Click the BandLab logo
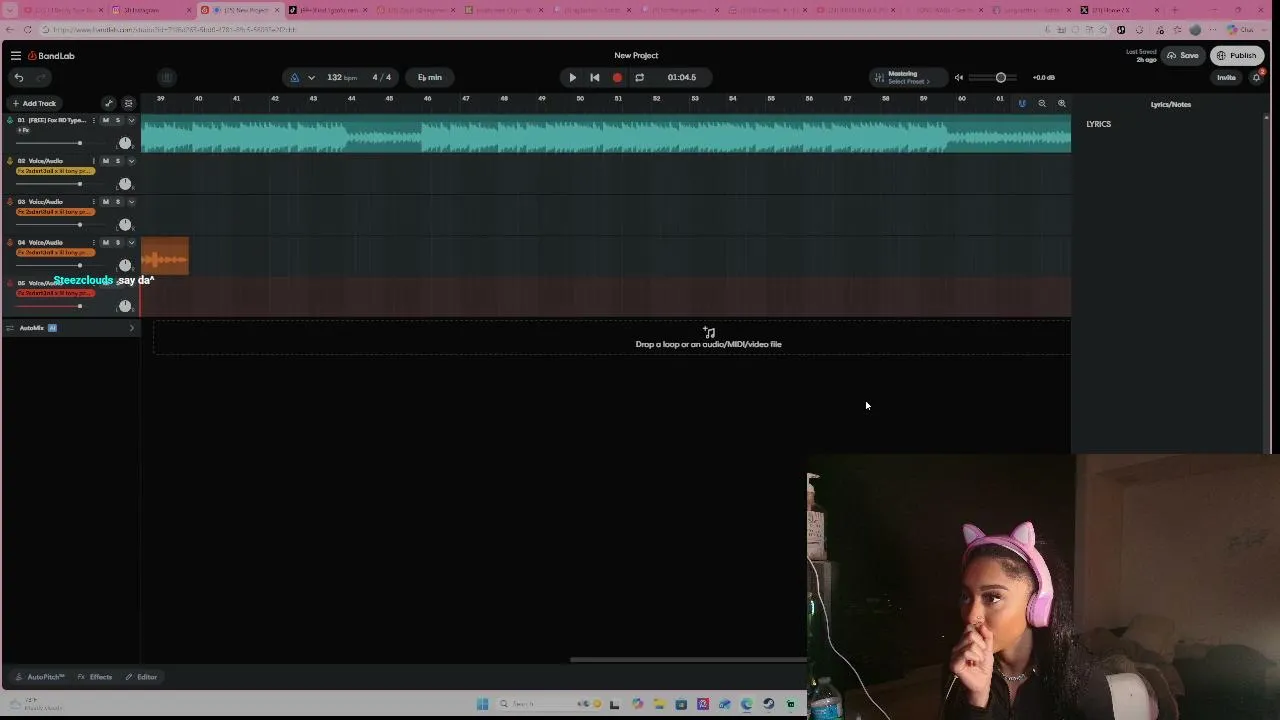 tap(51, 56)
